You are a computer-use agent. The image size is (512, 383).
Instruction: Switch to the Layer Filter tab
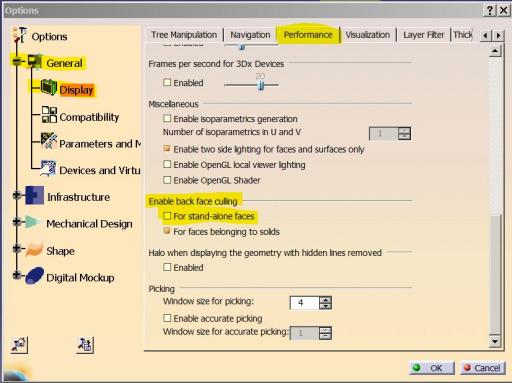(x=423, y=35)
